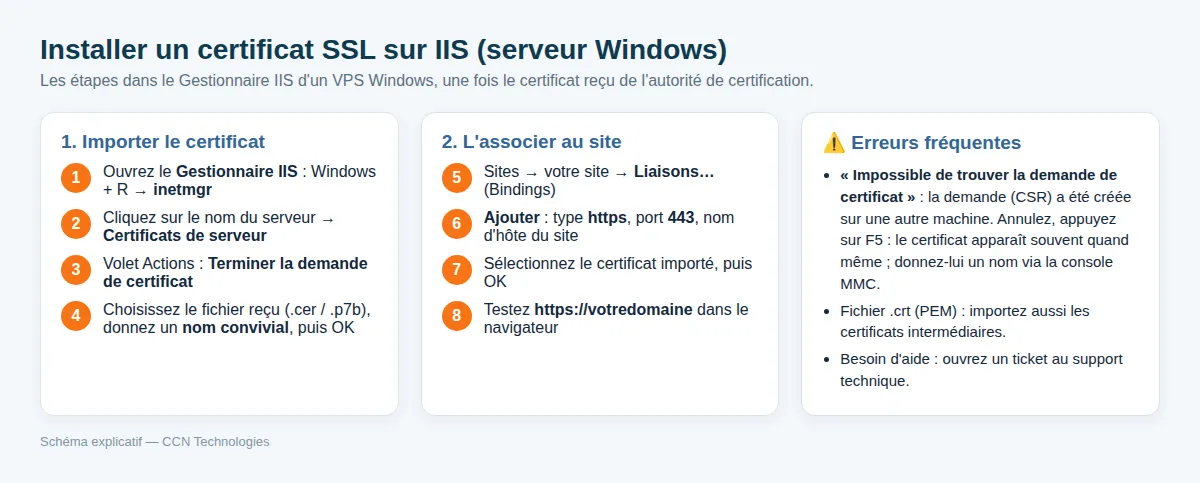Select the heading "2. L'associer au site"
Screen dimensions: 1200x483
tap(532, 142)
